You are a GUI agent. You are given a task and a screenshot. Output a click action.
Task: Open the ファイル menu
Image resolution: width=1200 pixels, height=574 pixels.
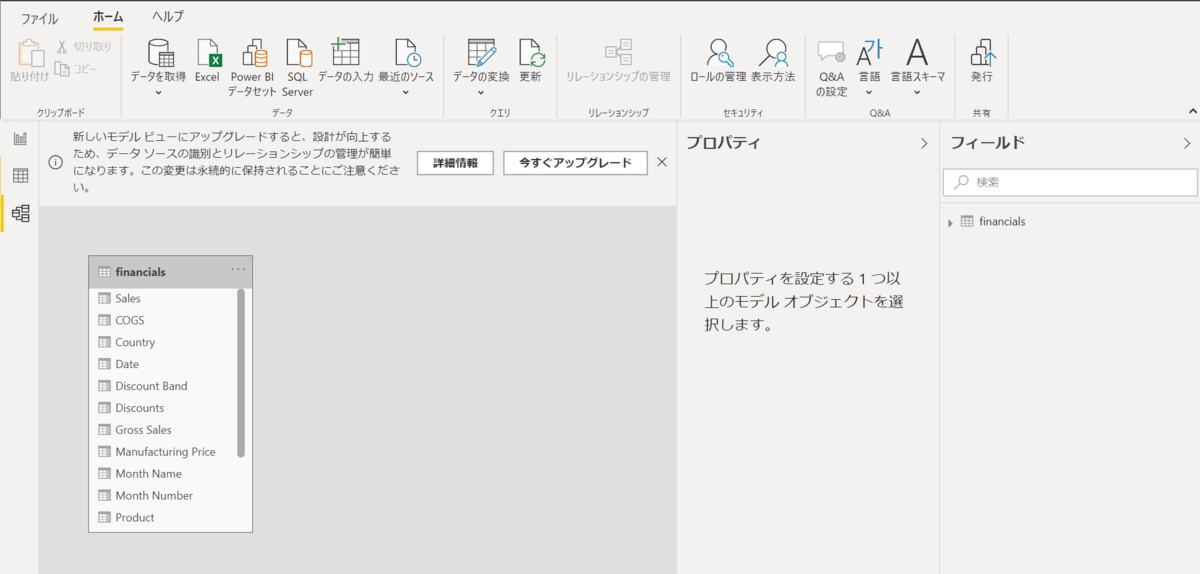tap(40, 19)
